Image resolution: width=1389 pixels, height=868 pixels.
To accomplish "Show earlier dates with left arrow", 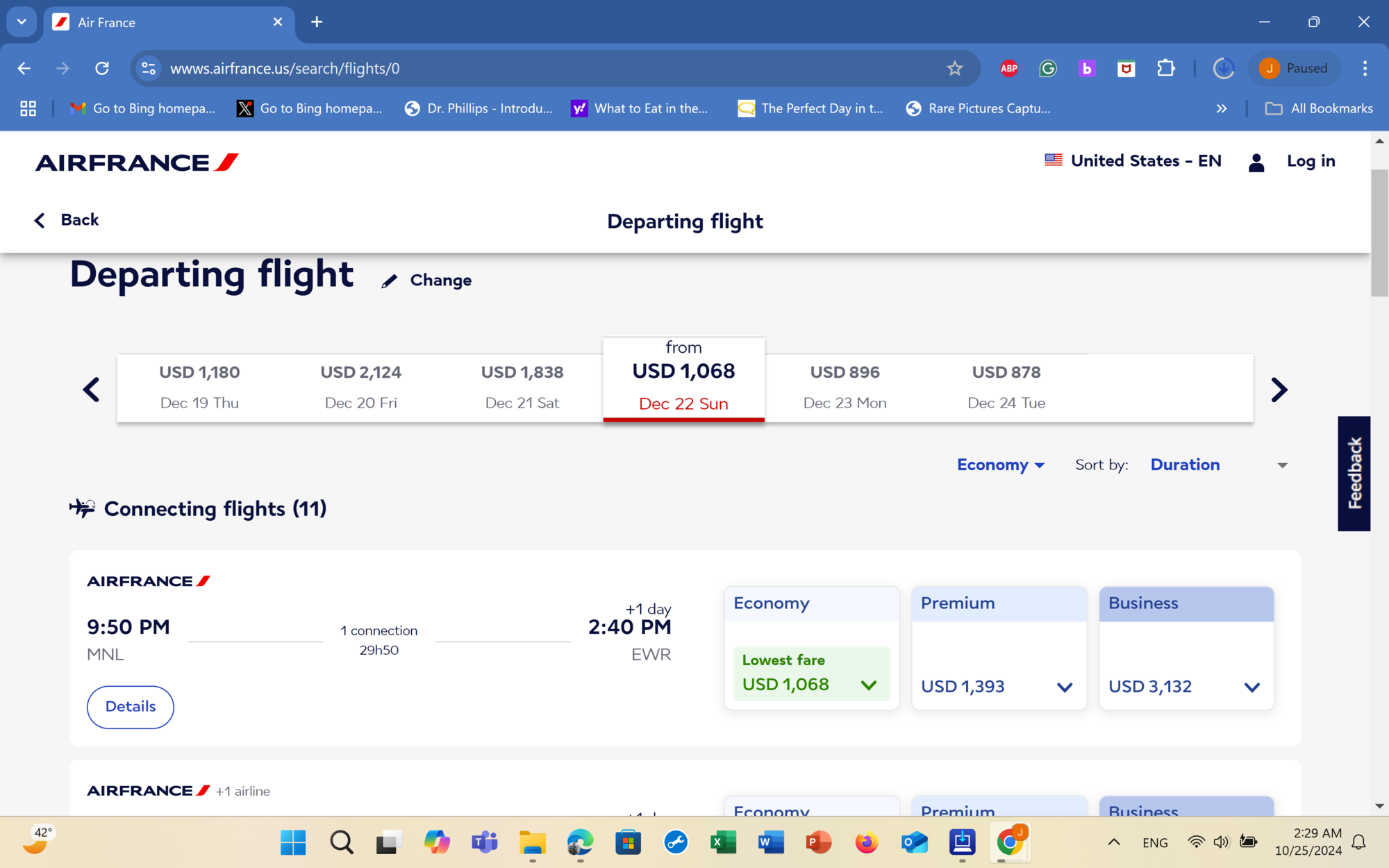I will click(92, 390).
